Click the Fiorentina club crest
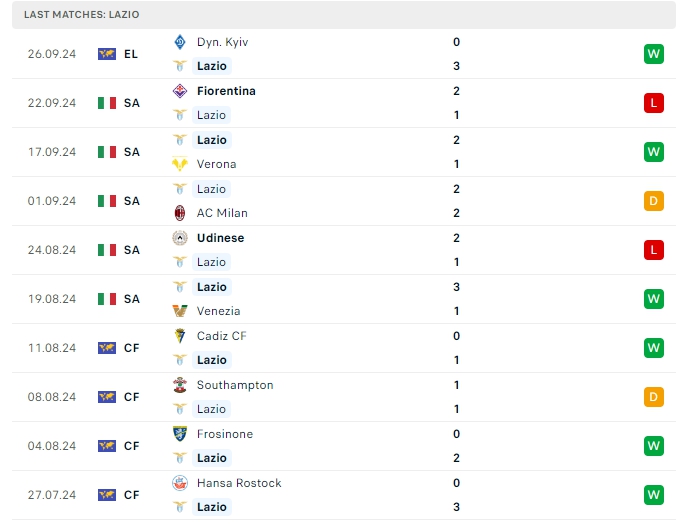687x524 pixels. pos(180,91)
